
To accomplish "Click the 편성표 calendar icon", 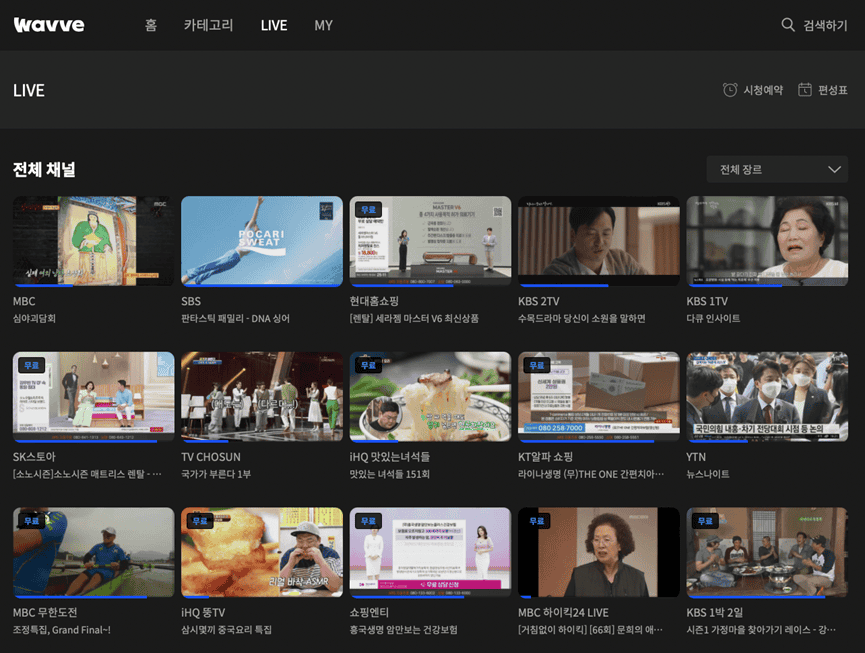I will [x=805, y=90].
